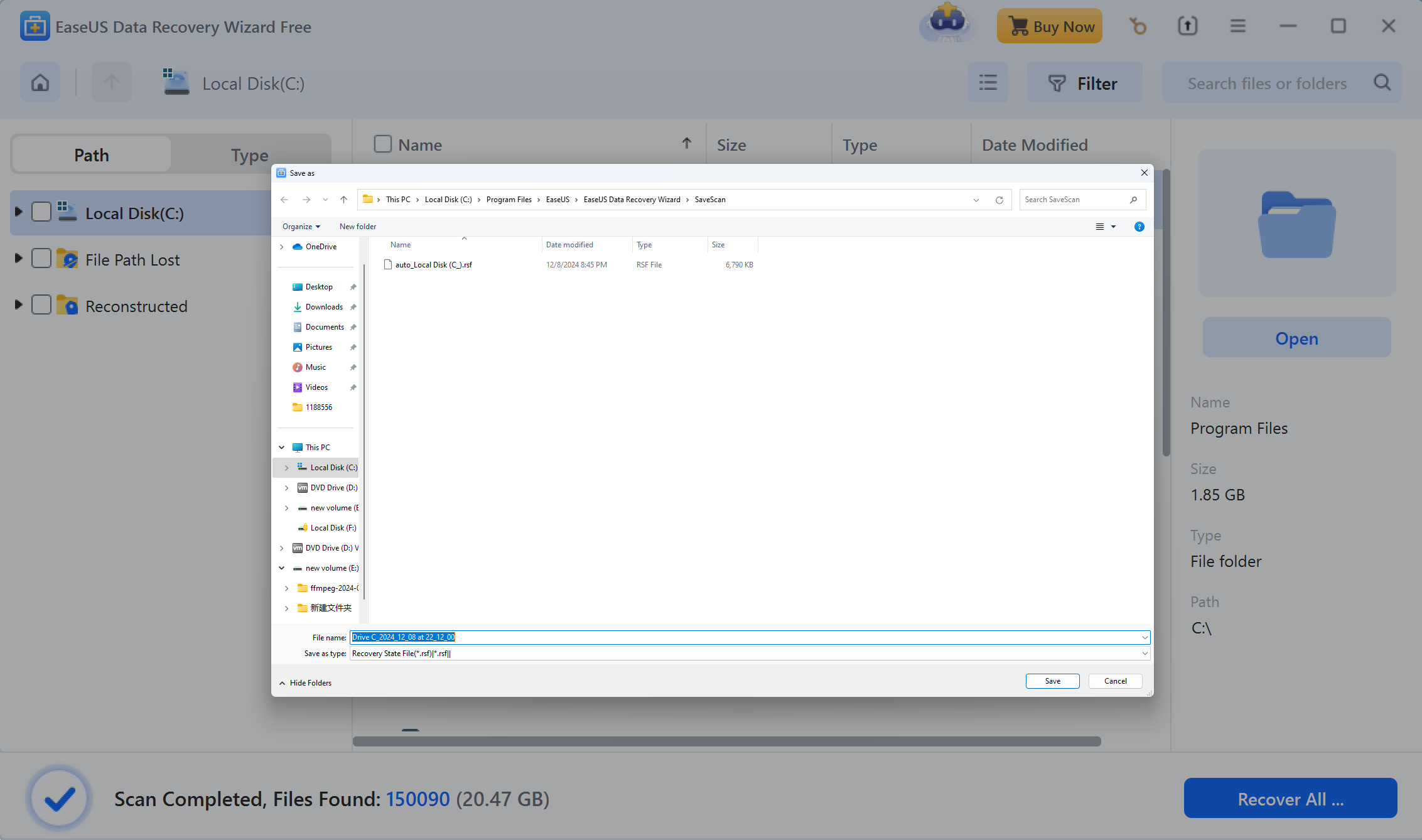The height and width of the screenshot is (840, 1422).
Task: Click New folder in Save as dialog
Action: point(358,227)
